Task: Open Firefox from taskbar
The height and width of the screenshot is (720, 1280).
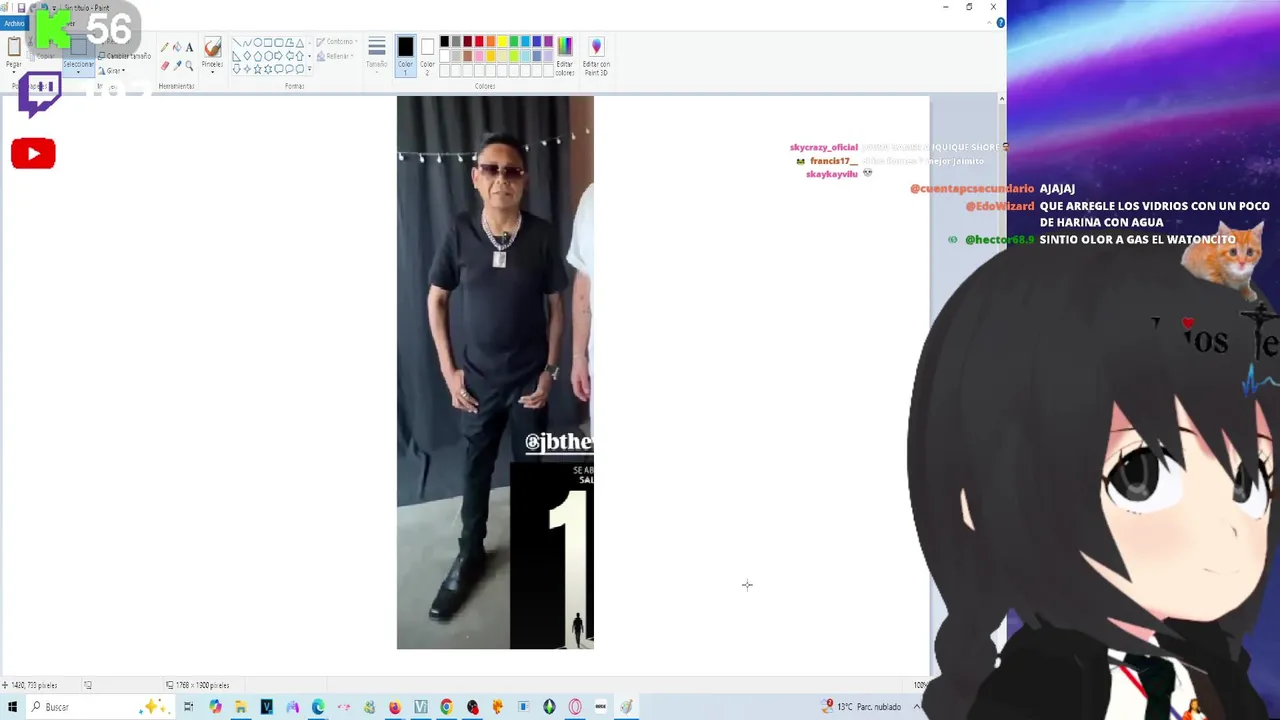Action: [x=395, y=707]
